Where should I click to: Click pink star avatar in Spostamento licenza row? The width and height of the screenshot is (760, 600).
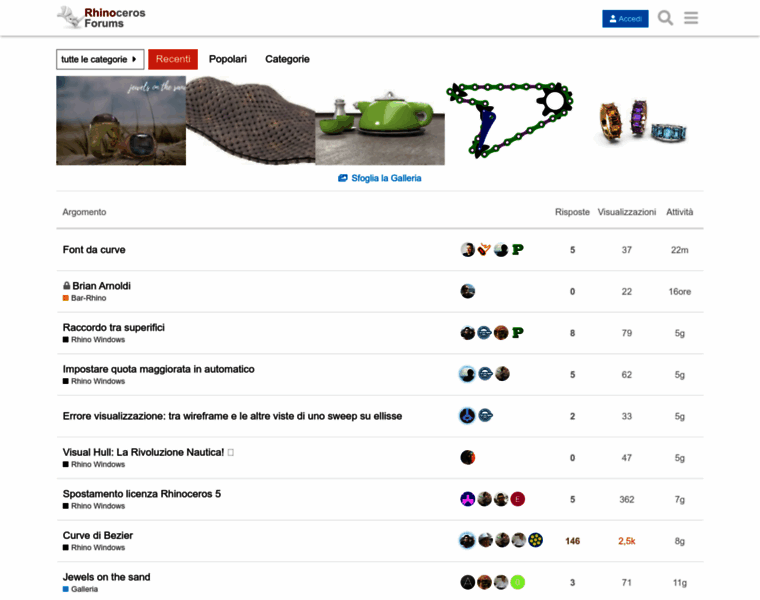pos(467,499)
